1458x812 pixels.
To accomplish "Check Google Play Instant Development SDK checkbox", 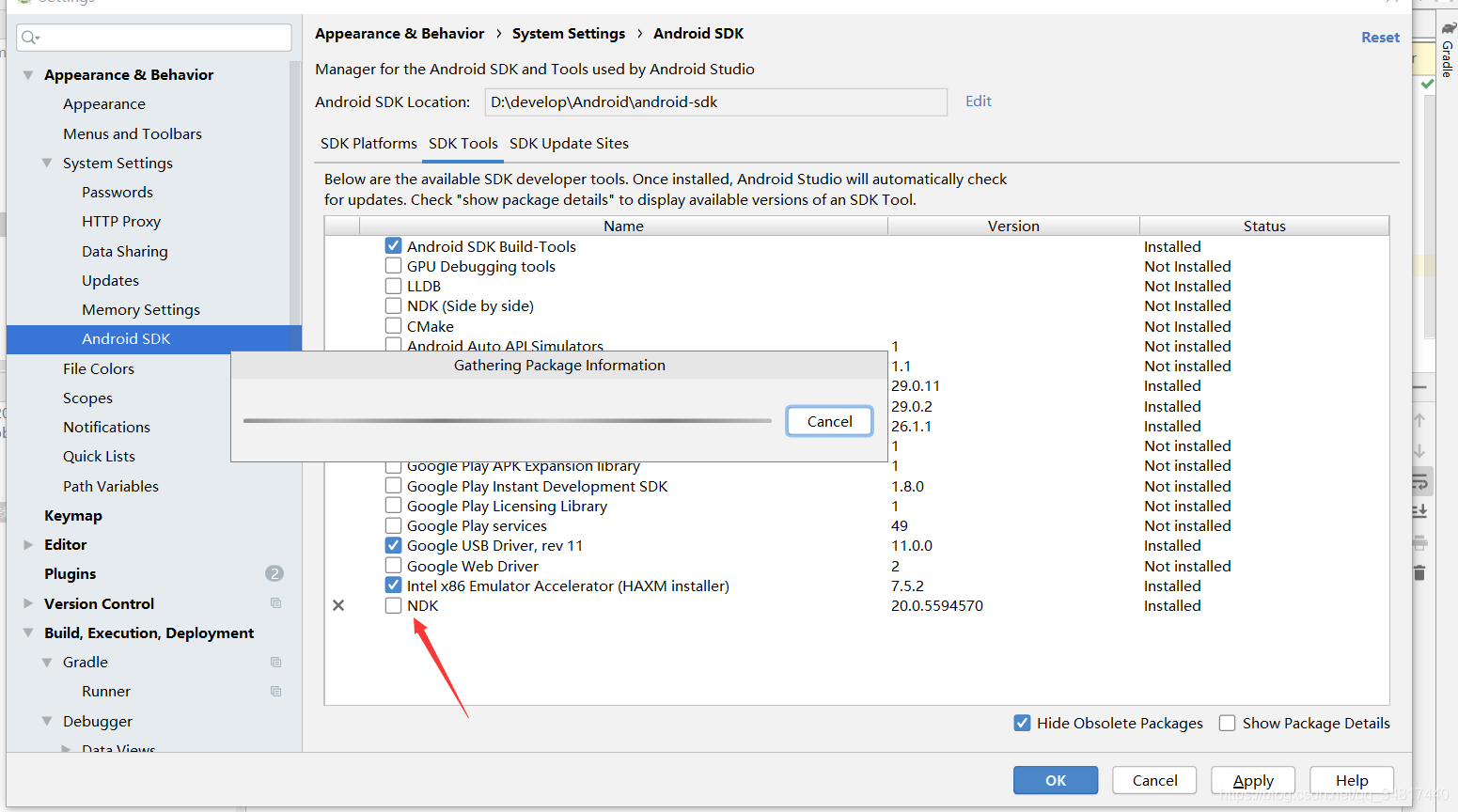I will point(393,486).
